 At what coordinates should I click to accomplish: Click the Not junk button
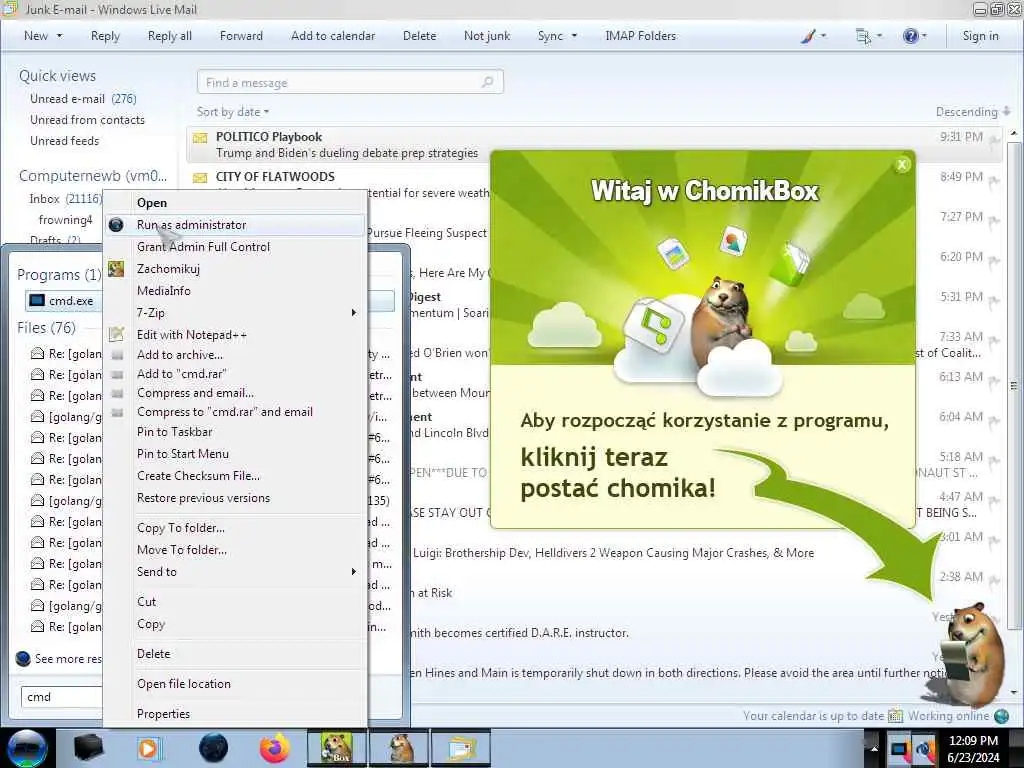coord(487,36)
